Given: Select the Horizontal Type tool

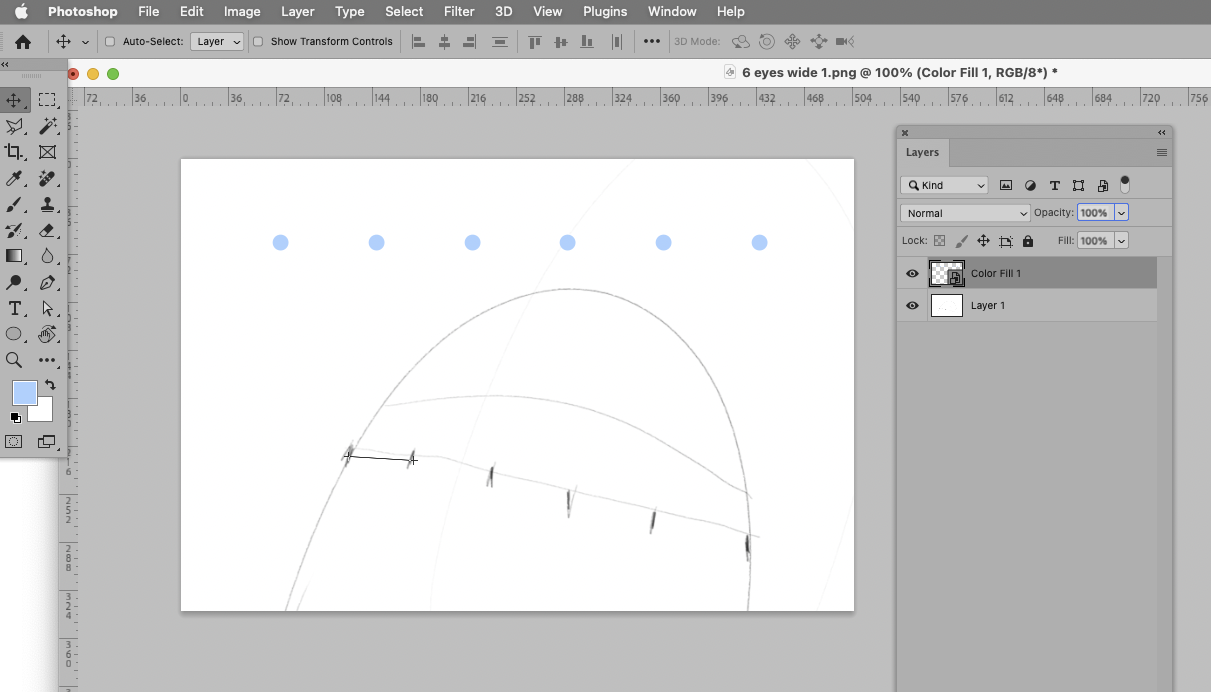Looking at the screenshot, I should (15, 308).
